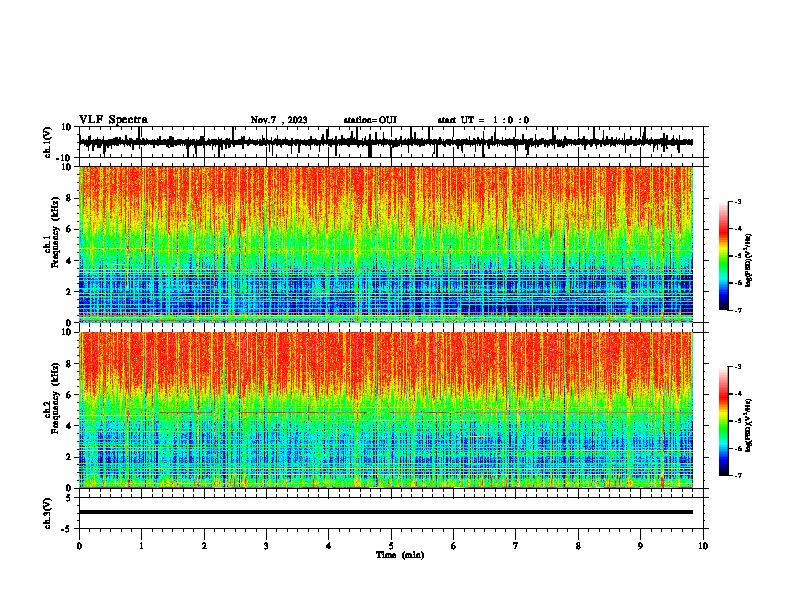The height and width of the screenshot is (612, 792).
Task: Click the time axis tick label "9"
Action: tap(640, 546)
